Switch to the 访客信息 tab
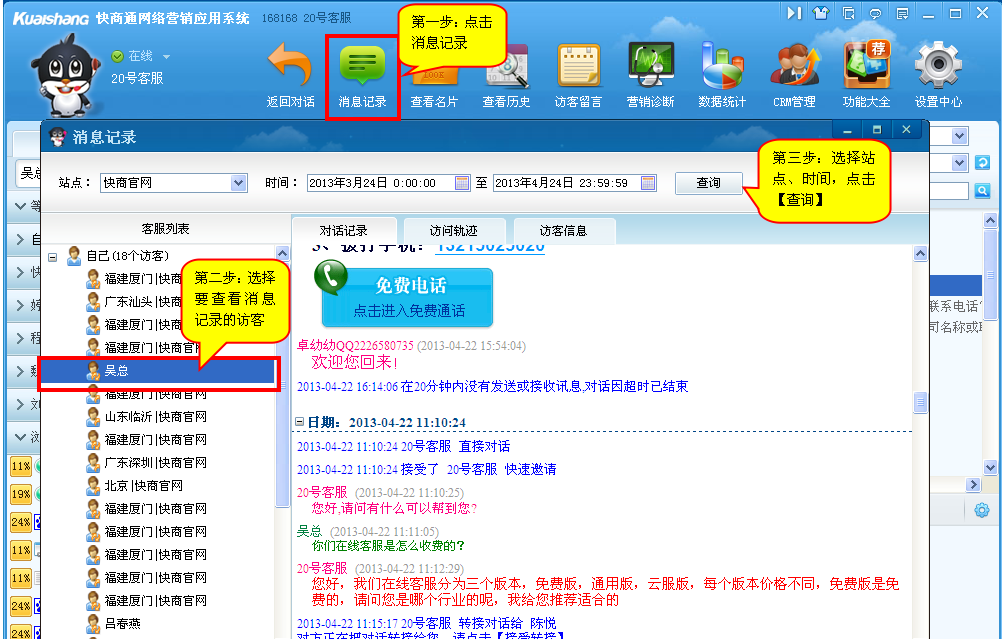The width and height of the screenshot is (1002, 639). [563, 231]
